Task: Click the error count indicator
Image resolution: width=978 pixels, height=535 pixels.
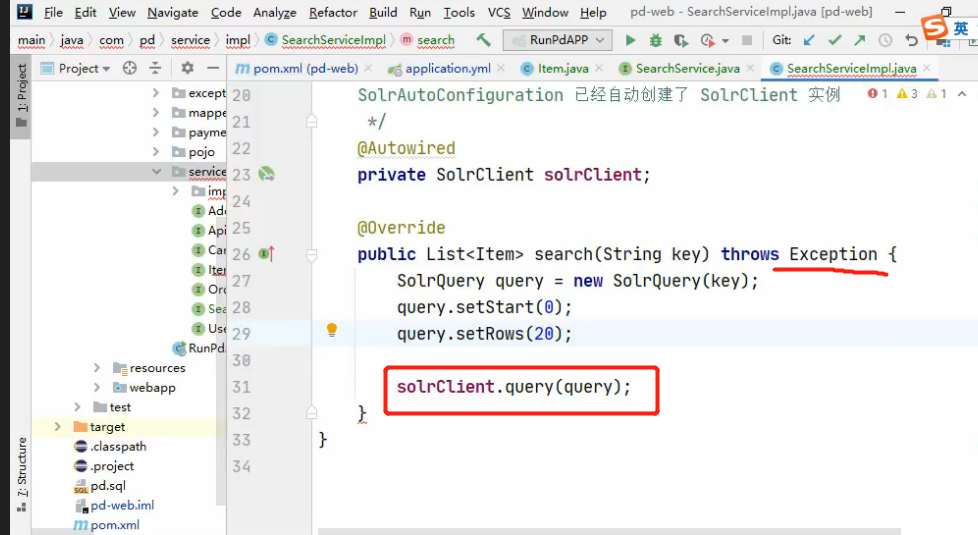Action: (877, 94)
